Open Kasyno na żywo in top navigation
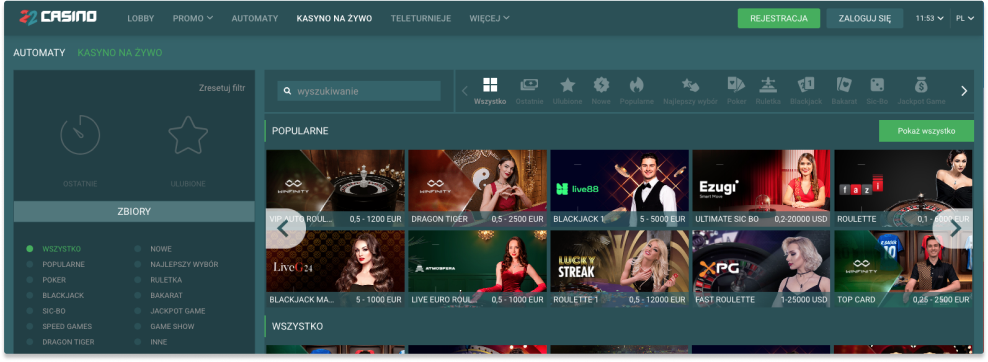Viewport: 988px width, 362px height. click(x=334, y=18)
